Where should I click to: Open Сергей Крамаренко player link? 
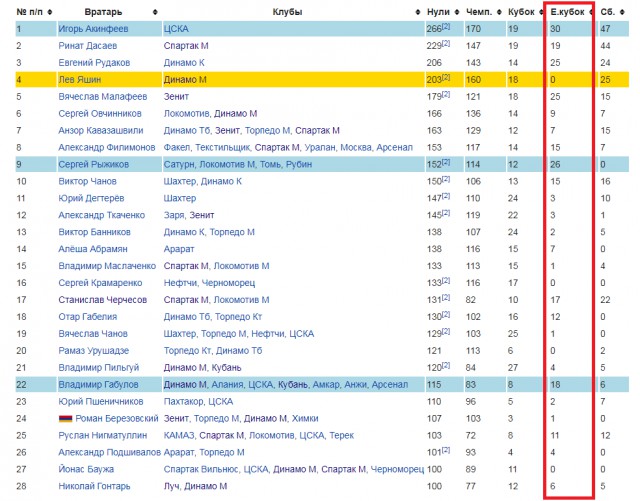pyautogui.click(x=100, y=283)
